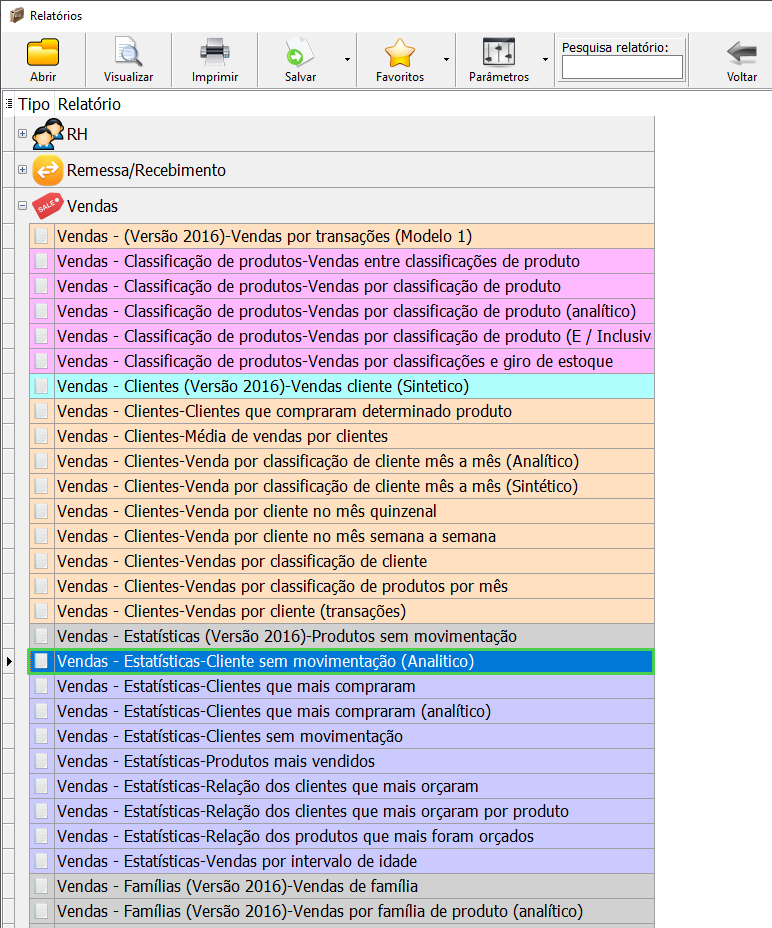The height and width of the screenshot is (928, 772).
Task: Check box for Produtos mais vendidos row
Action: pos(41,761)
